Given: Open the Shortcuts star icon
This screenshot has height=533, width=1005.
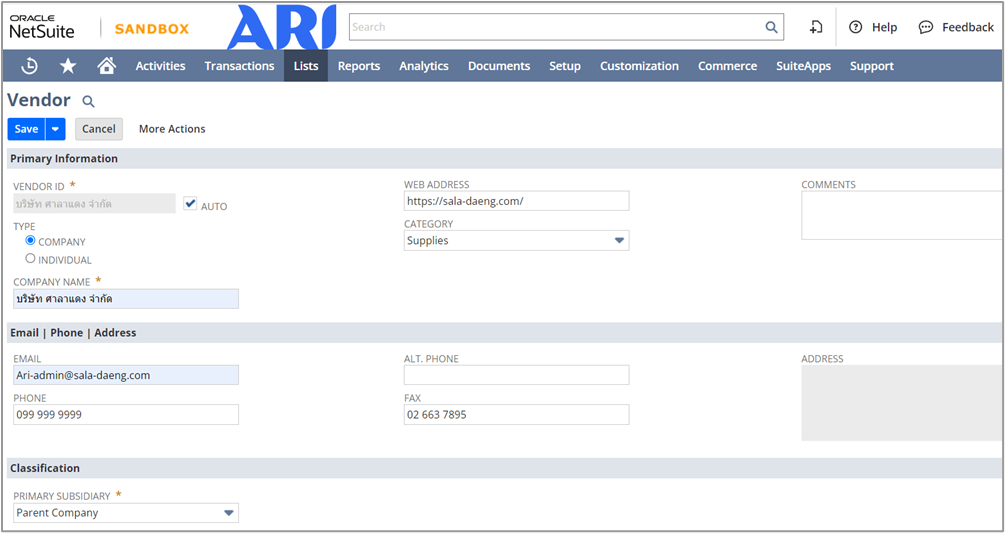Looking at the screenshot, I should pyautogui.click(x=68, y=66).
